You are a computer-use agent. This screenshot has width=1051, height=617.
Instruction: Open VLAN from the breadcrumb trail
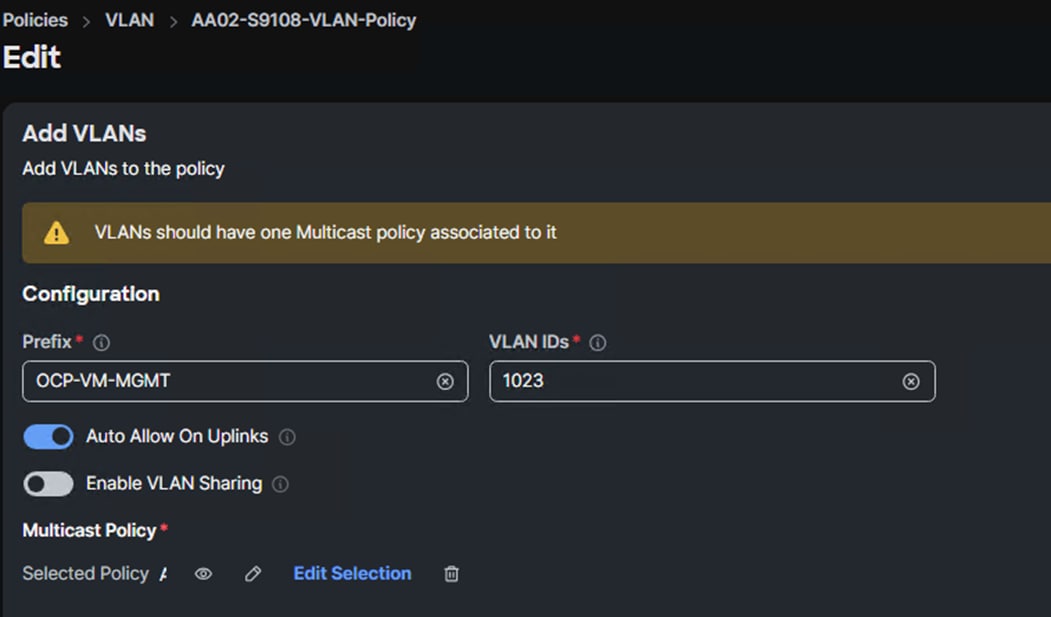tap(130, 19)
